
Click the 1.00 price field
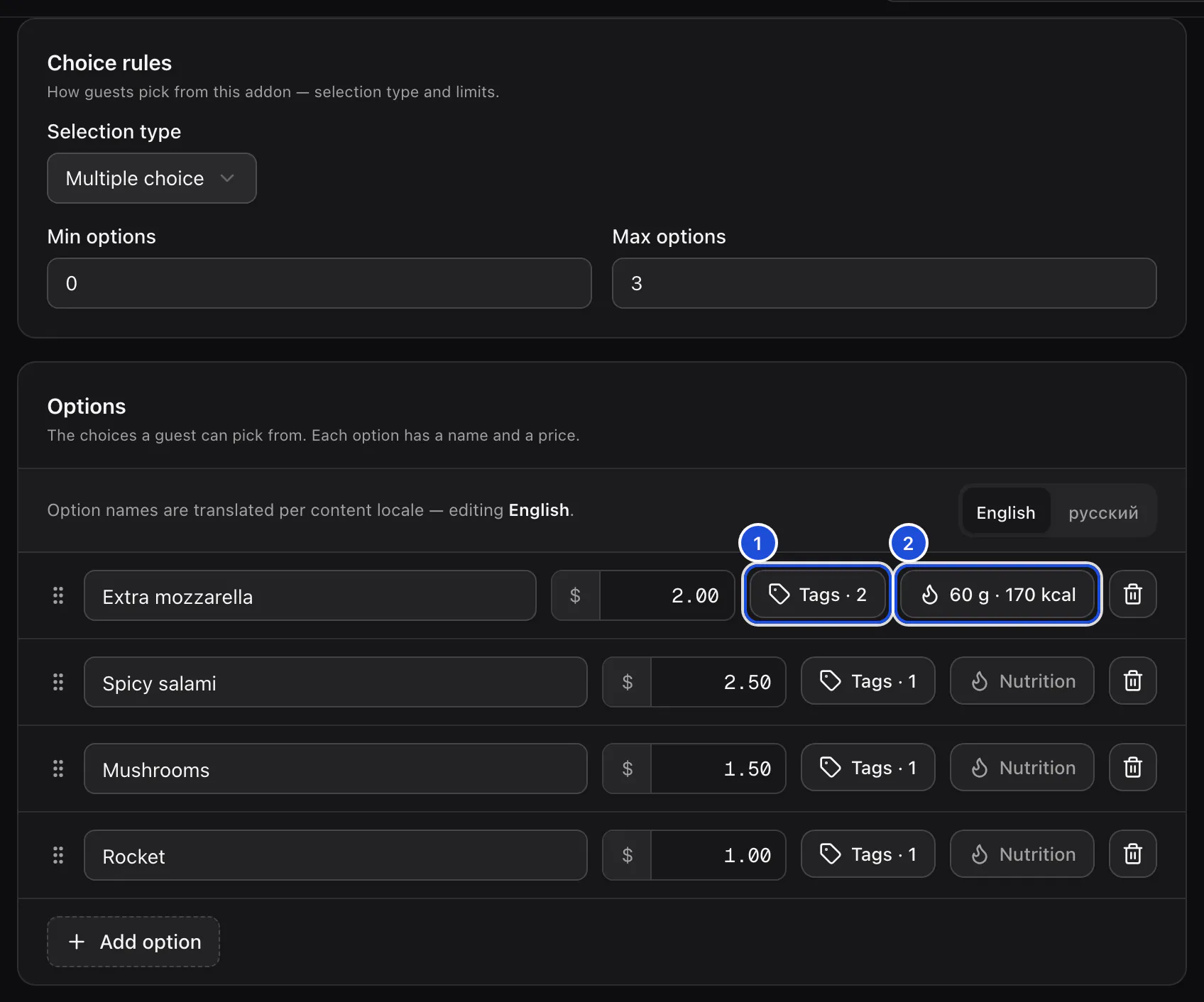[x=718, y=856]
